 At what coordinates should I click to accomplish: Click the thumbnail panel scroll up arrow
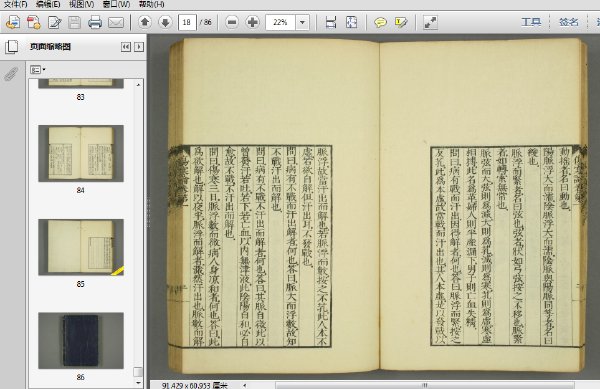tap(138, 85)
